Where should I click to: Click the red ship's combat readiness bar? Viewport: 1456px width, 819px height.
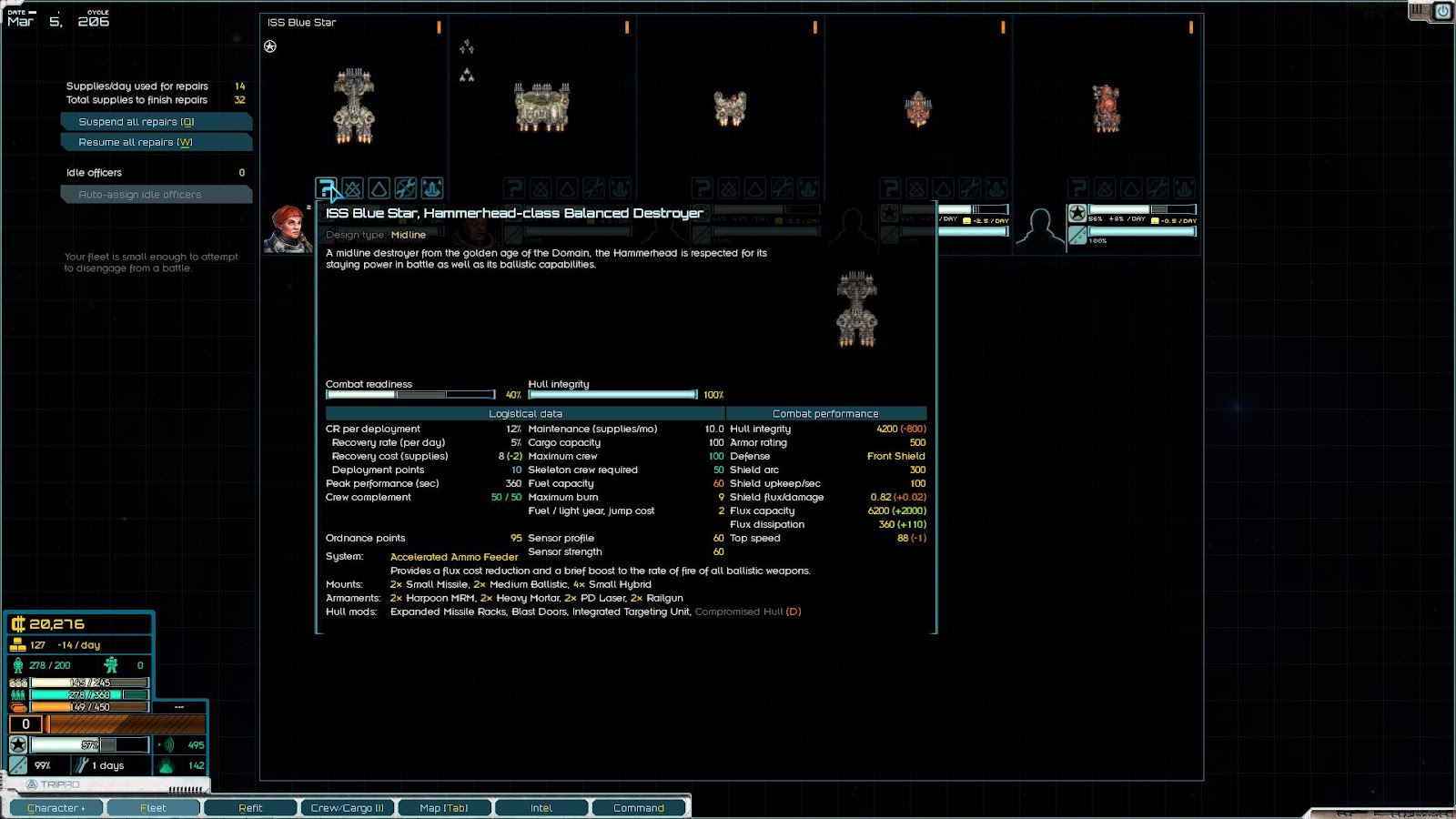[1142, 209]
